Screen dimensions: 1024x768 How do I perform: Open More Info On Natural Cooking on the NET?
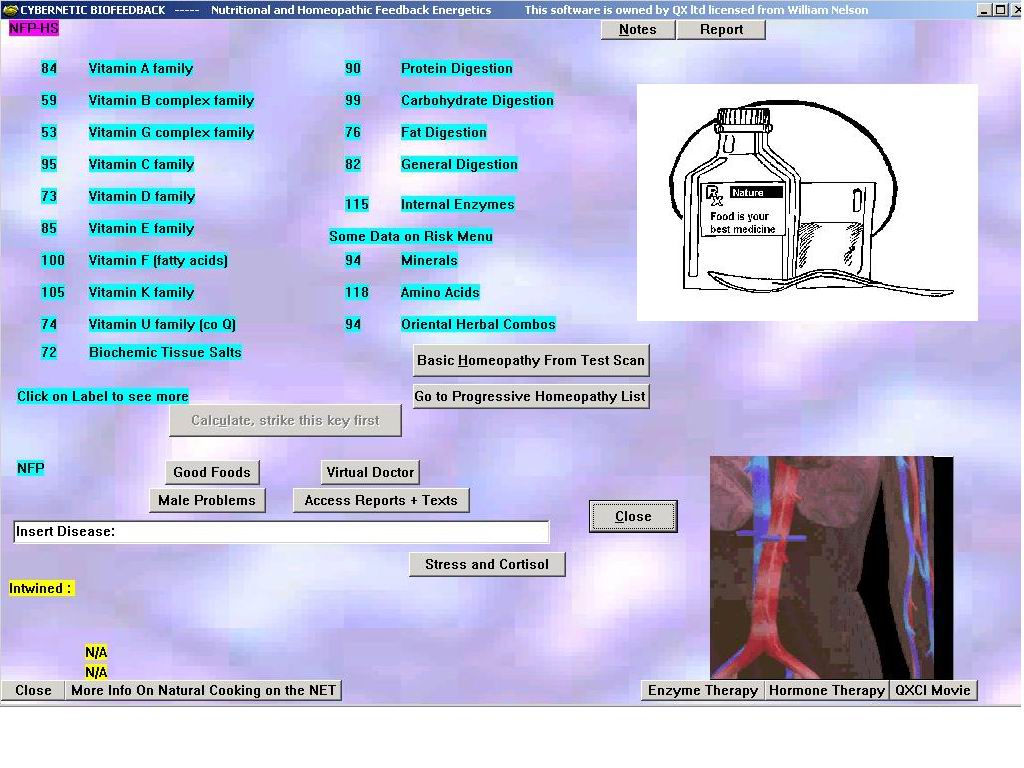pos(203,690)
